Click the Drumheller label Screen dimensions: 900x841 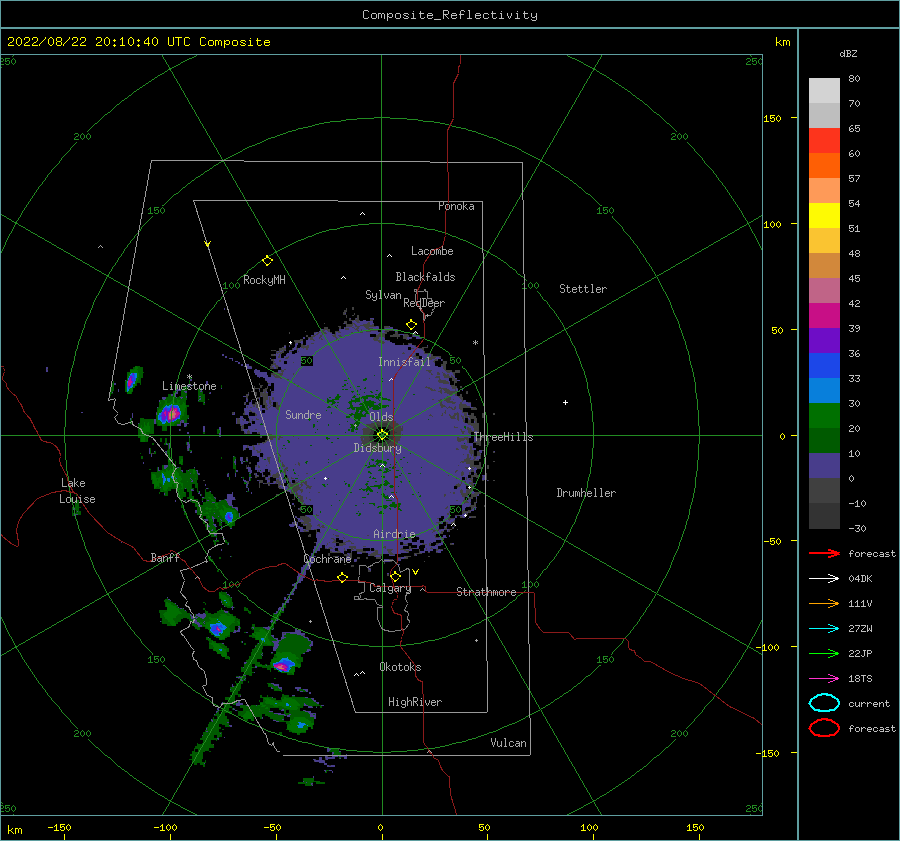[586, 493]
